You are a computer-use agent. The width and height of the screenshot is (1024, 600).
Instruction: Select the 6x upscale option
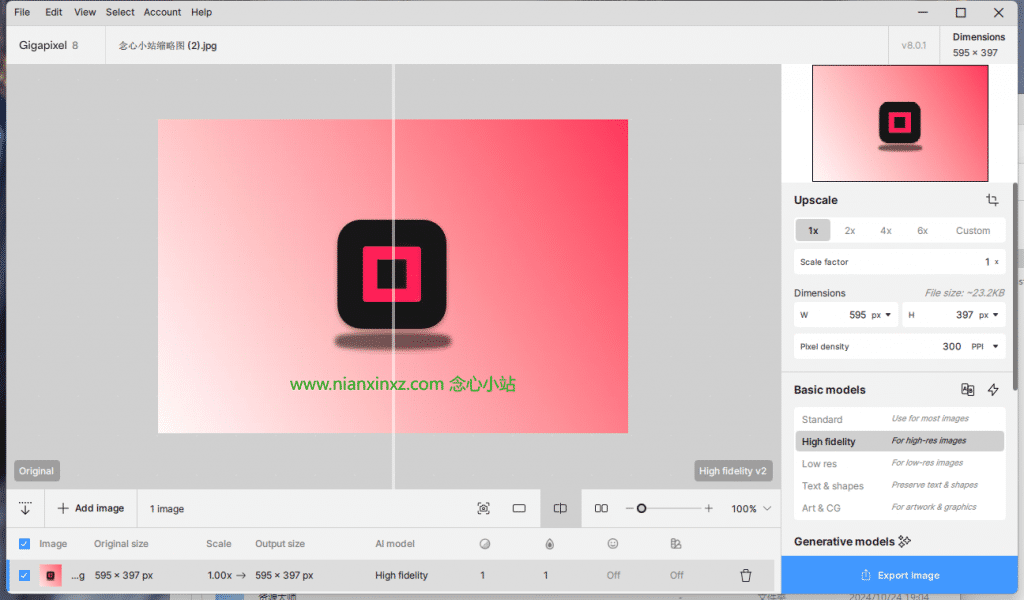coord(922,230)
